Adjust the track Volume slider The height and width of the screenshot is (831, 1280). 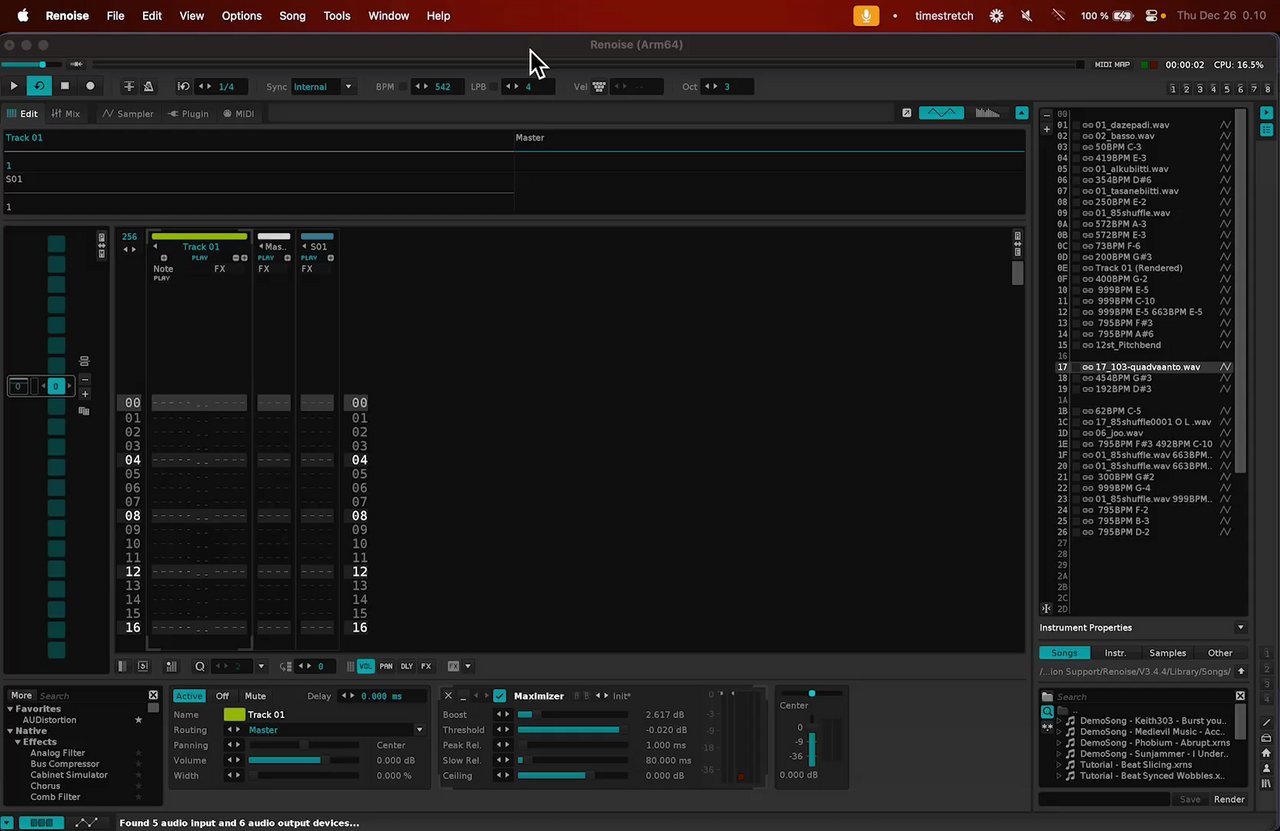pos(304,761)
